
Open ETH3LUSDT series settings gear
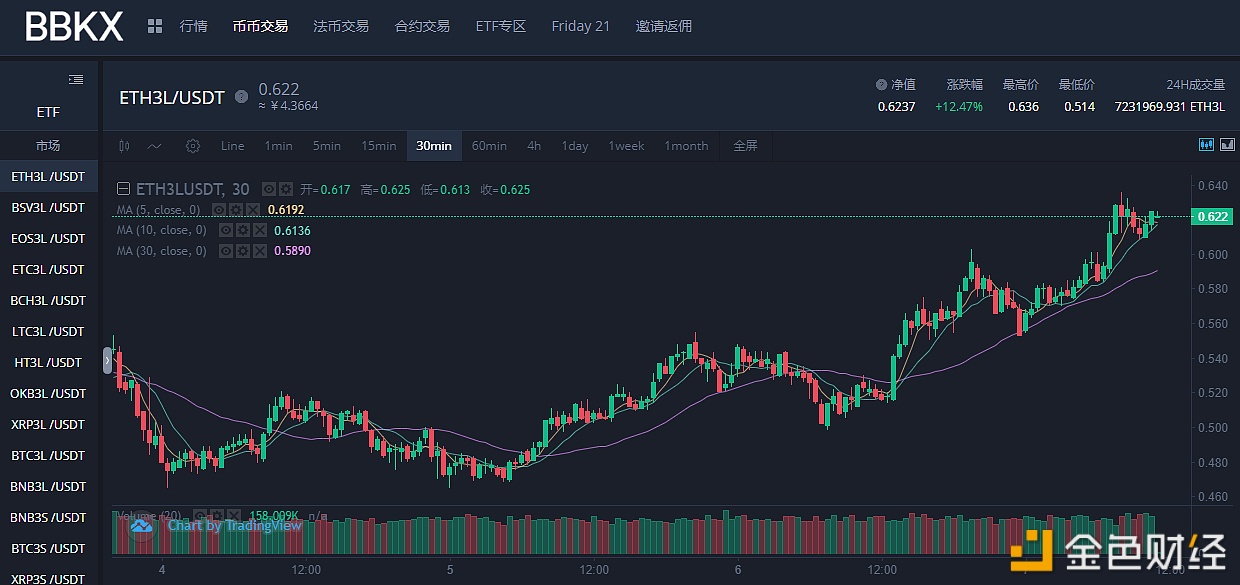[285, 189]
